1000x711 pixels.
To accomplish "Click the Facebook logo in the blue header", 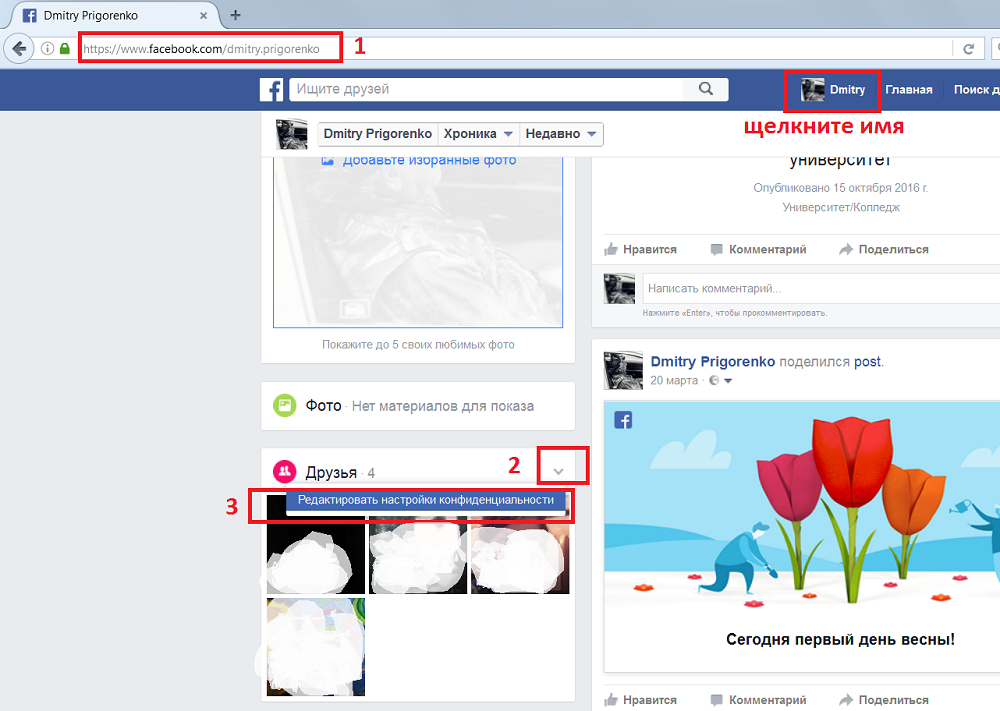I will click(x=271, y=90).
